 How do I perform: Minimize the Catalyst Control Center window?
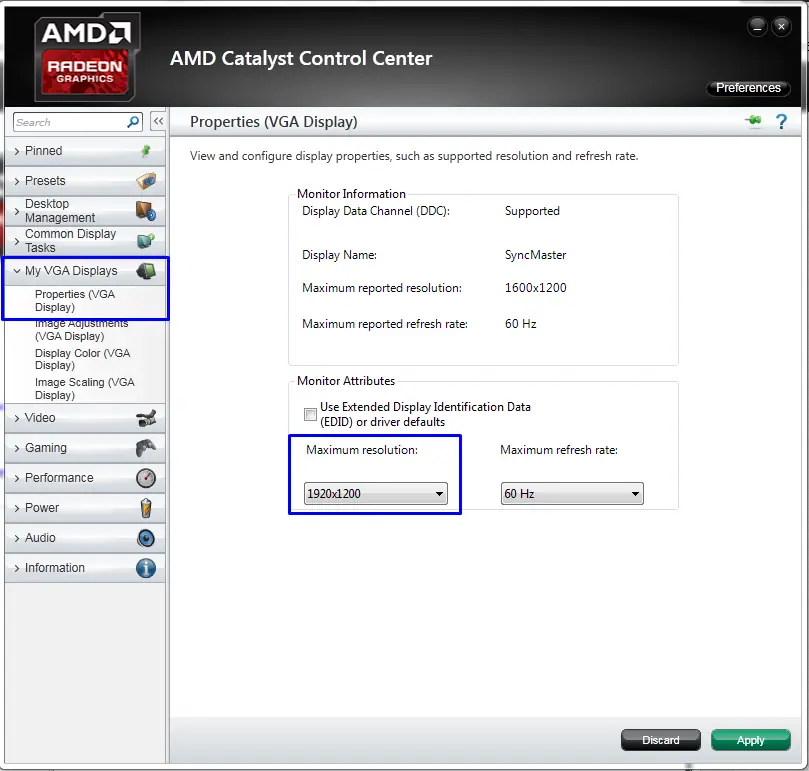click(x=757, y=27)
